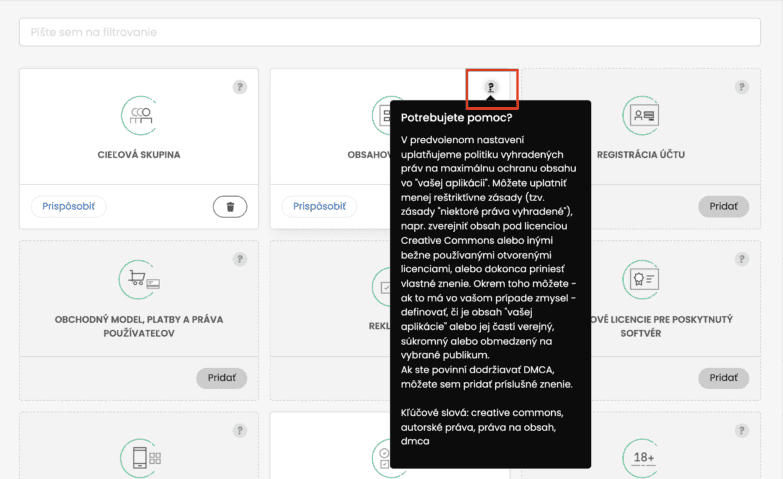Click the ID card icon for Registrácia účtu

pyautogui.click(x=641, y=115)
